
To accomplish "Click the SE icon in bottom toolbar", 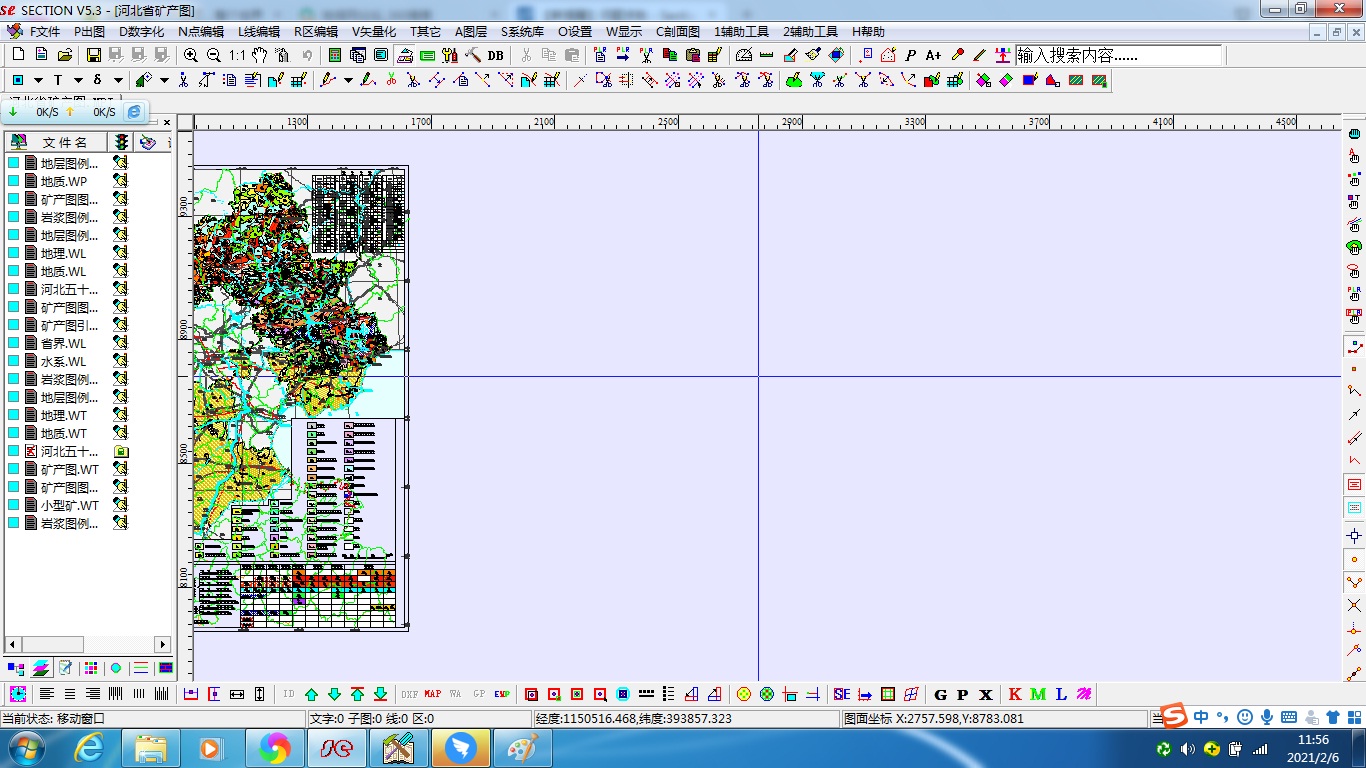I will tap(841, 694).
